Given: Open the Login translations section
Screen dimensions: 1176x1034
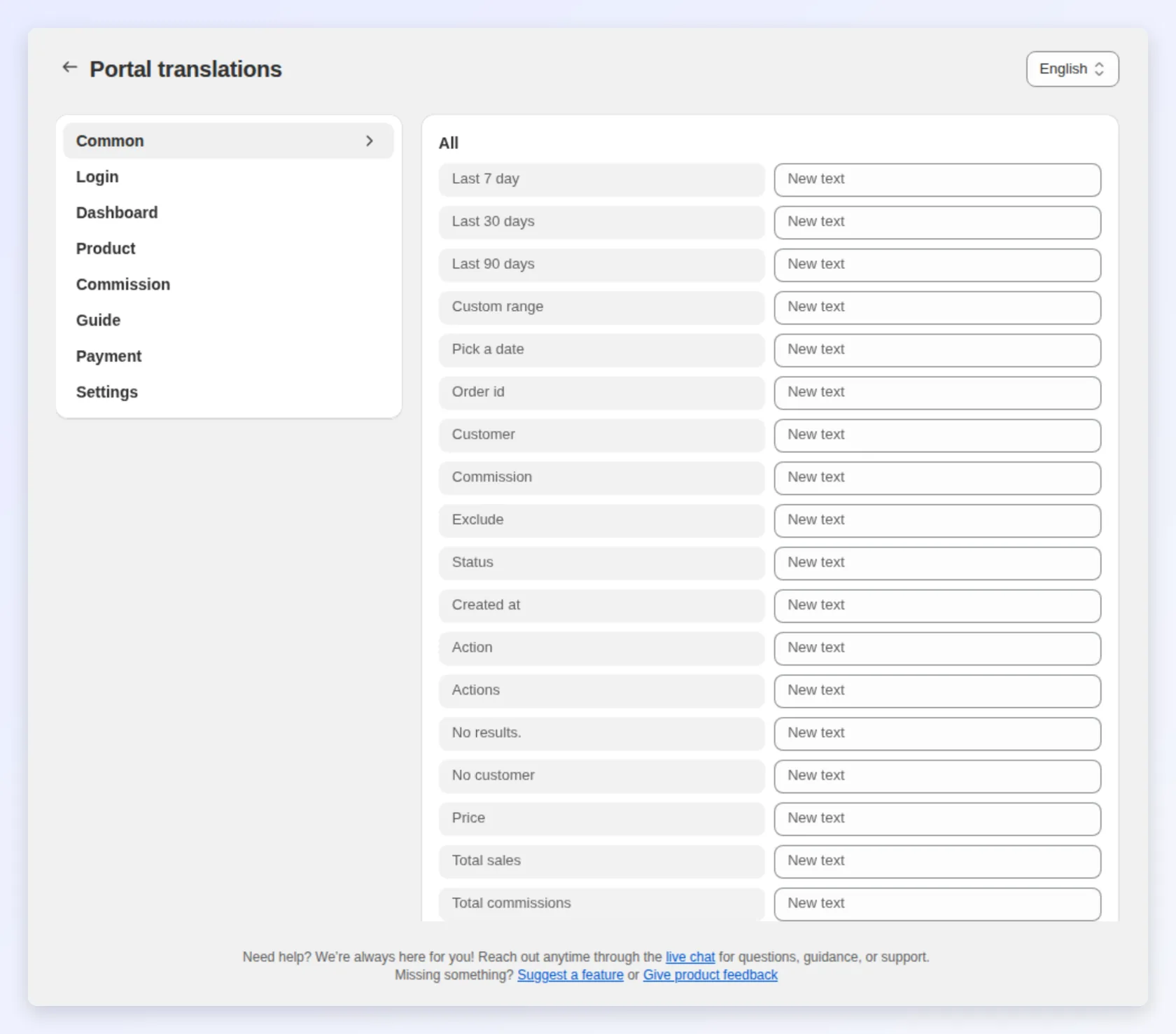Looking at the screenshot, I should 228,176.
